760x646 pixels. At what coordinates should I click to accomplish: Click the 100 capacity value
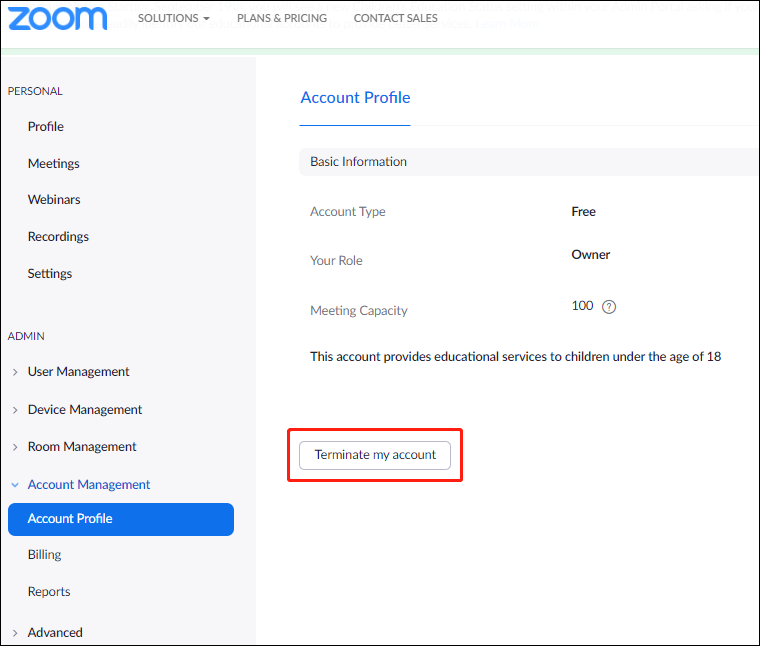tap(582, 306)
